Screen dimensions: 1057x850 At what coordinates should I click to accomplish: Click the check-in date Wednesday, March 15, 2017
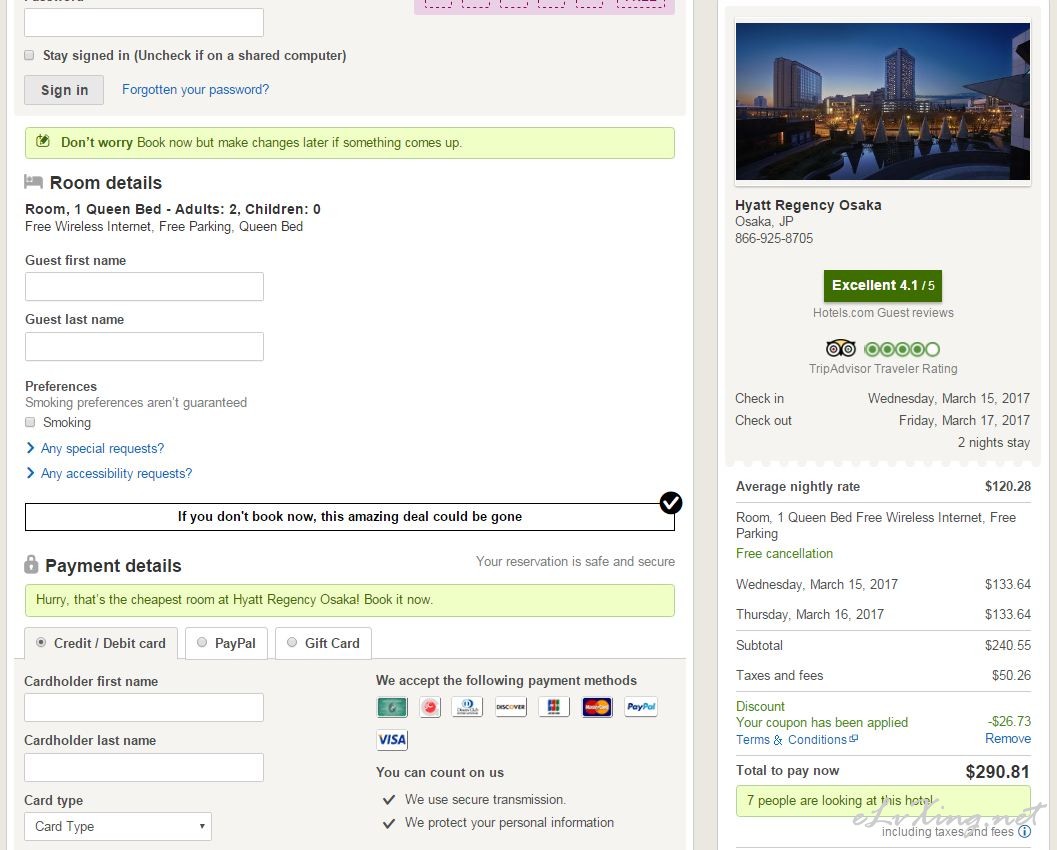(948, 398)
